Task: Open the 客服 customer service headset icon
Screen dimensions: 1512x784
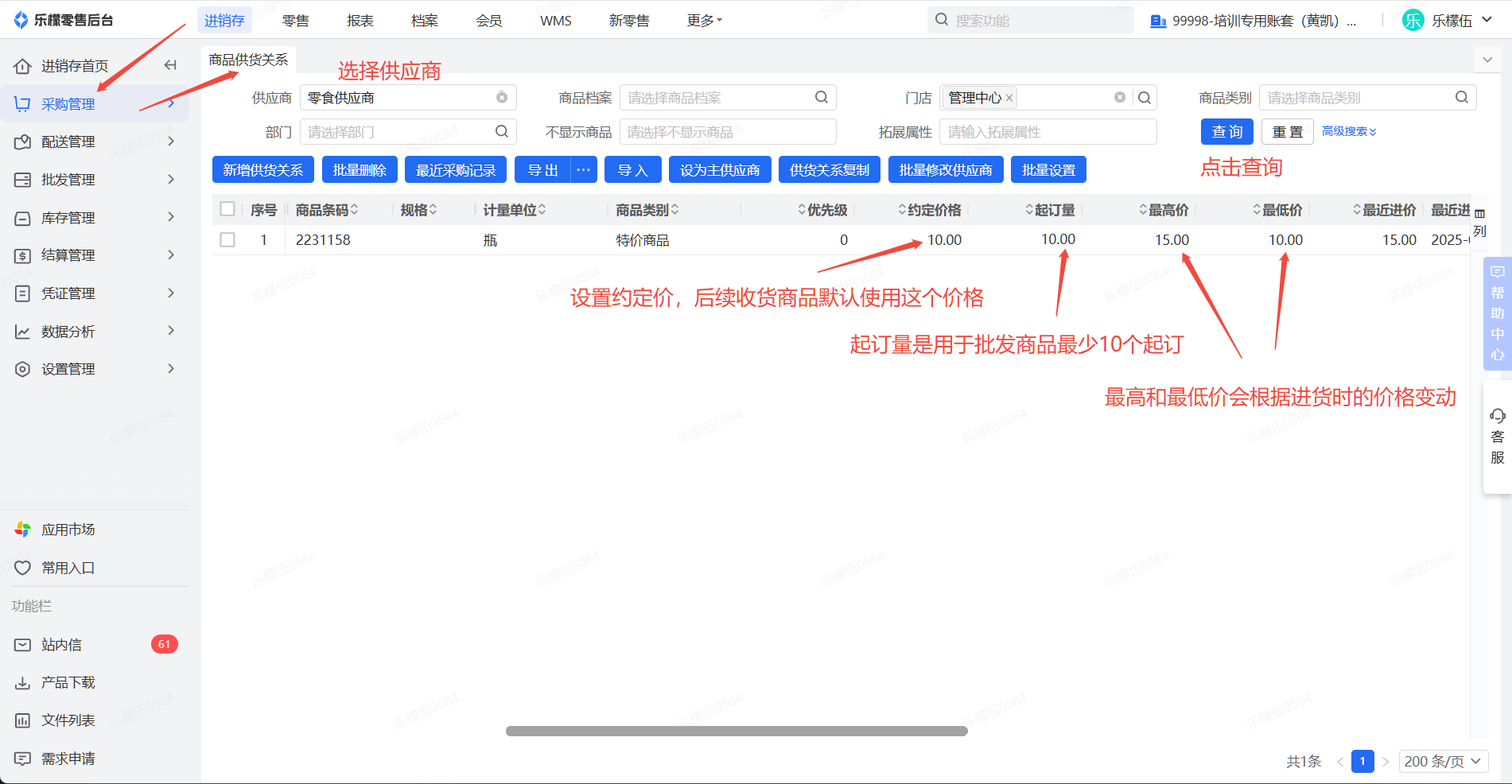Action: click(x=1498, y=416)
